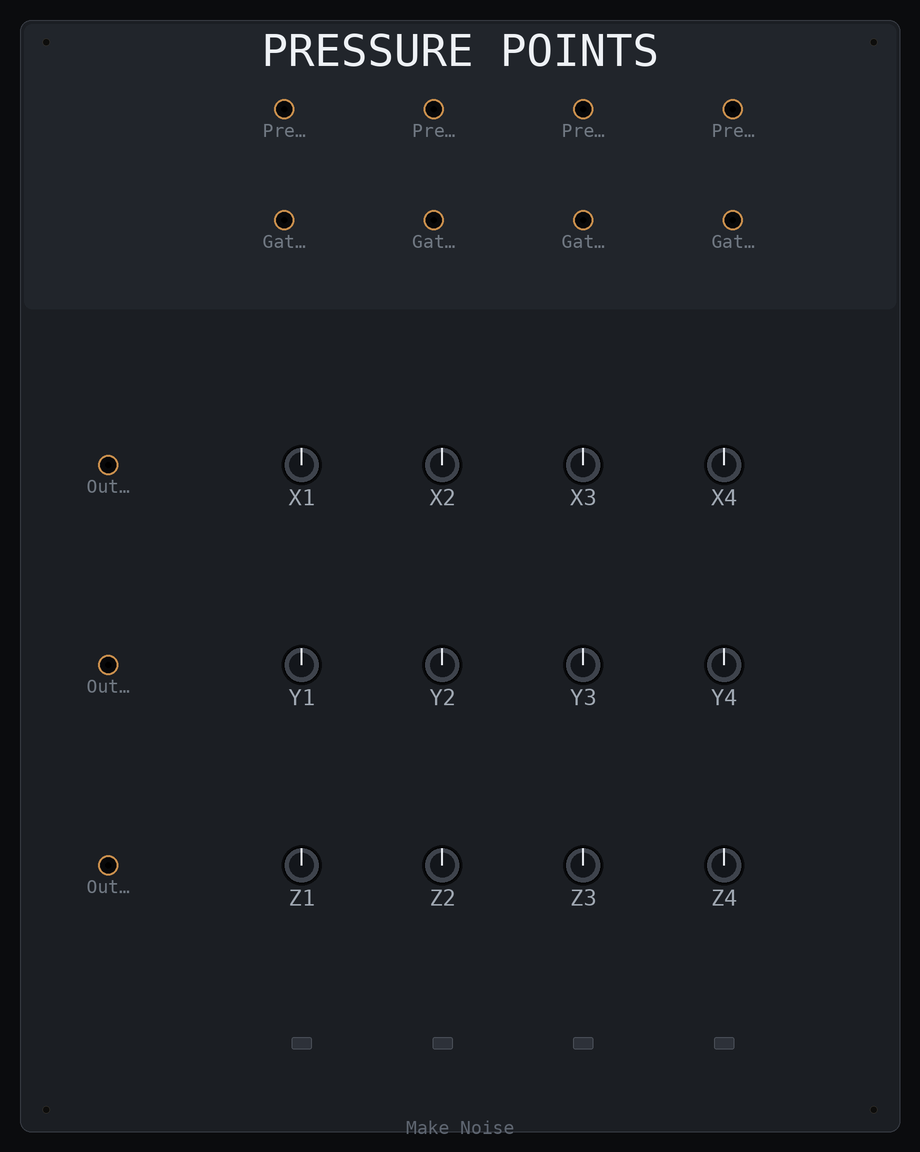
Task: Toggle the pad button below Z1
Action: 302,1043
